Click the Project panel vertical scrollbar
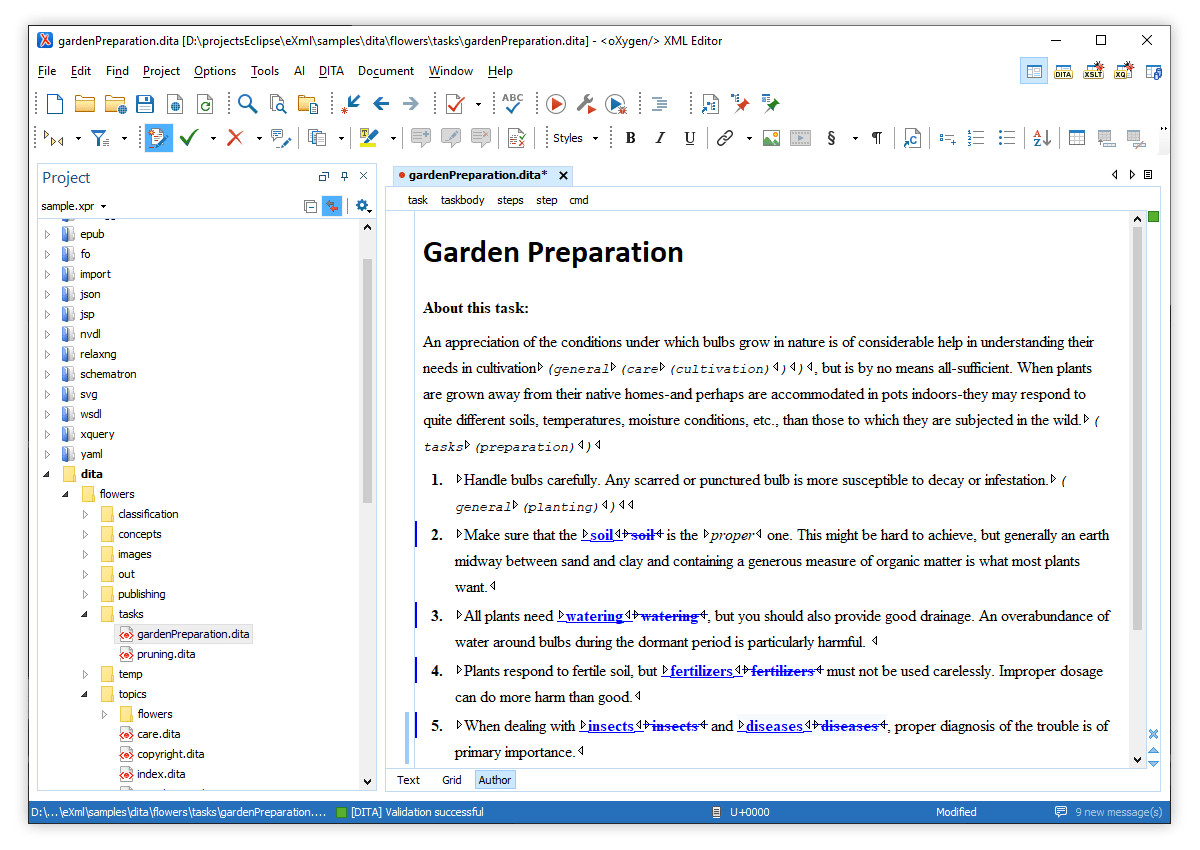Viewport: 1200px width, 850px height. click(368, 380)
